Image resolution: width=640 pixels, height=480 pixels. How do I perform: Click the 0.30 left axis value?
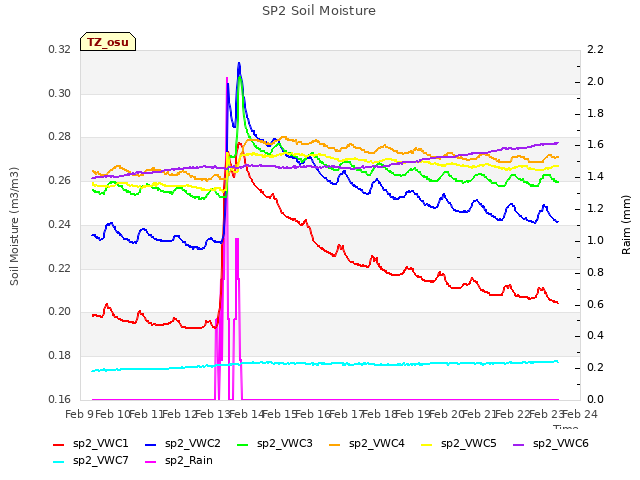click(x=60, y=93)
